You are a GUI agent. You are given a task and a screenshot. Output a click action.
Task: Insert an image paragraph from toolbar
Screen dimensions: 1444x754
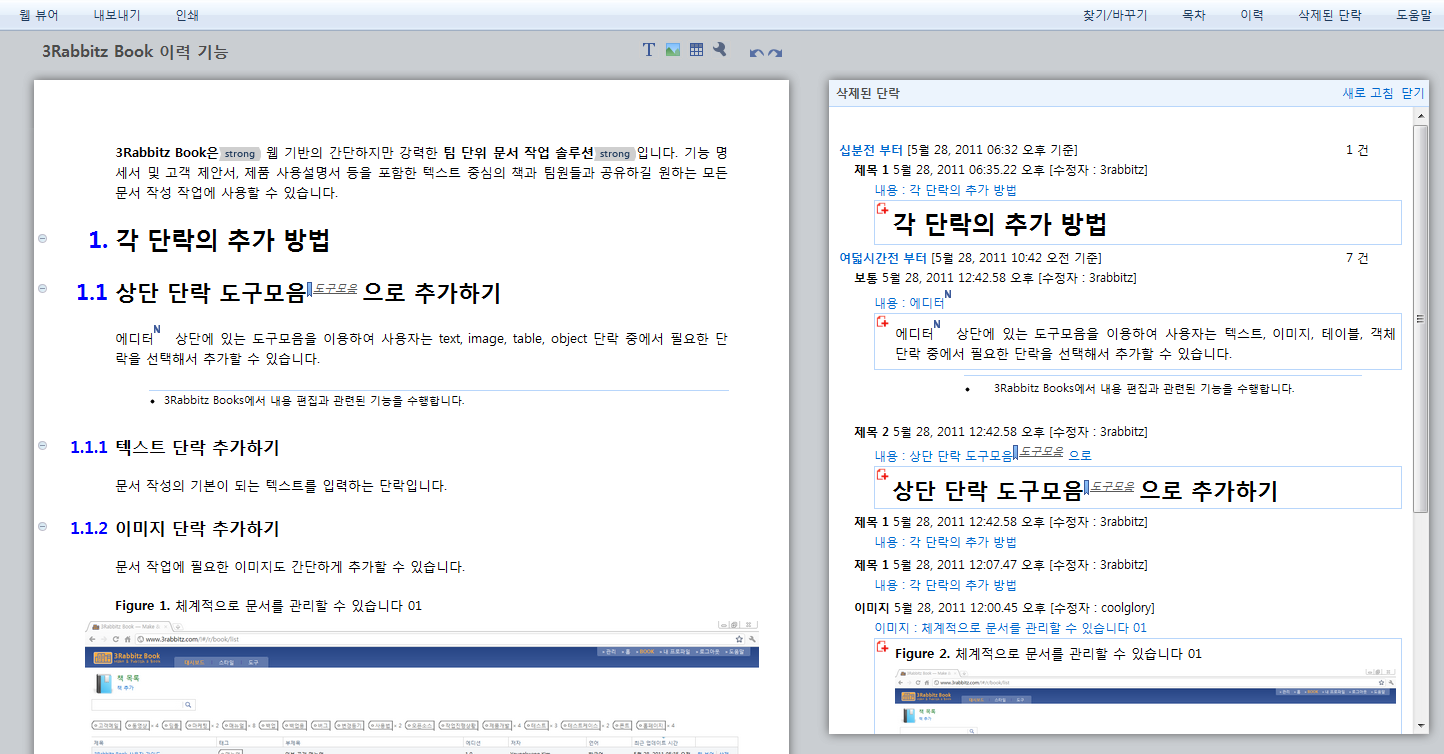click(673, 50)
